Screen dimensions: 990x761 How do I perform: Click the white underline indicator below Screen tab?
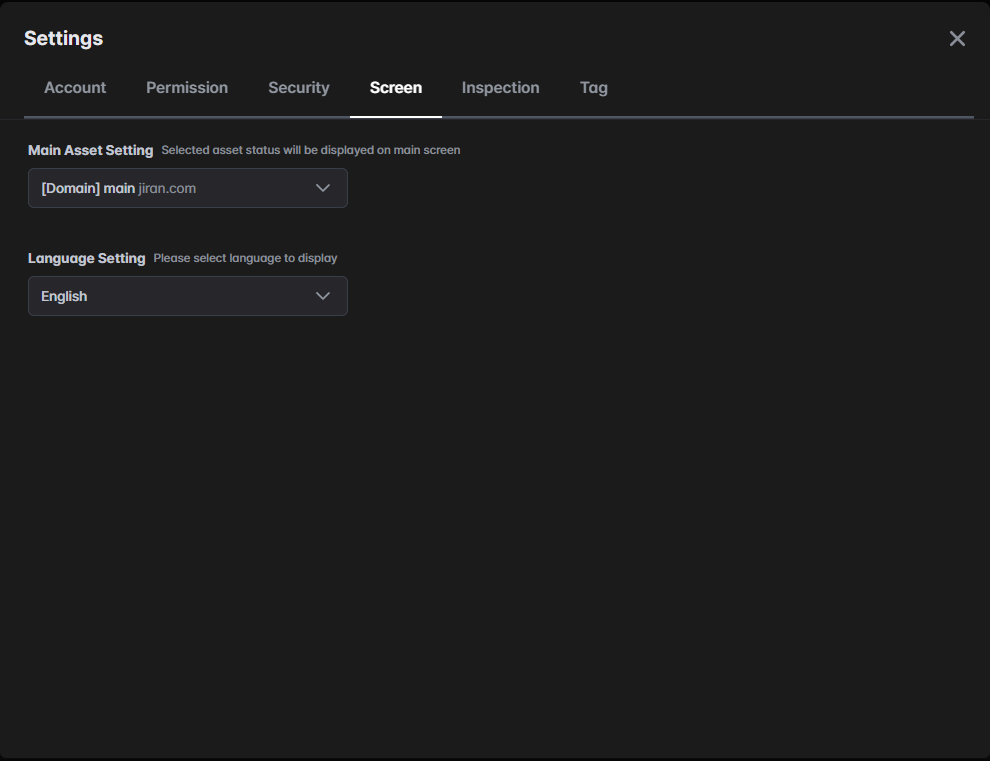coord(396,116)
